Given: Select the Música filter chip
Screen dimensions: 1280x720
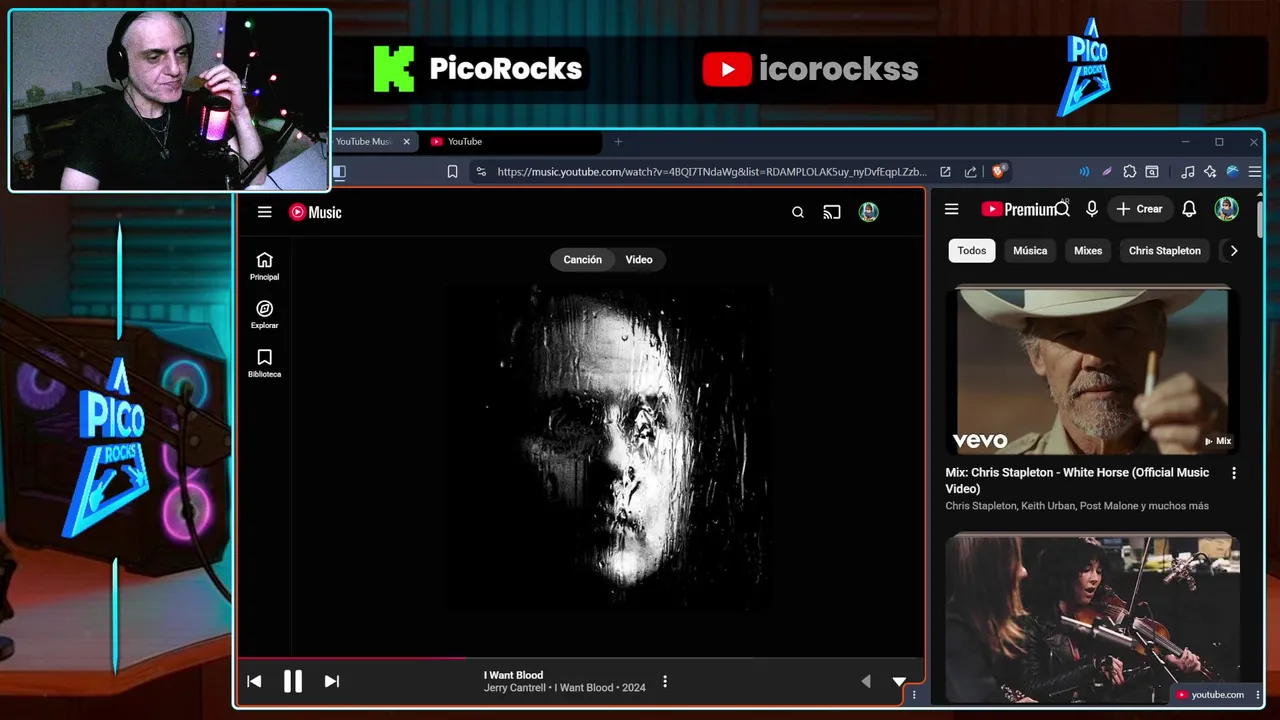Looking at the screenshot, I should 1030,251.
